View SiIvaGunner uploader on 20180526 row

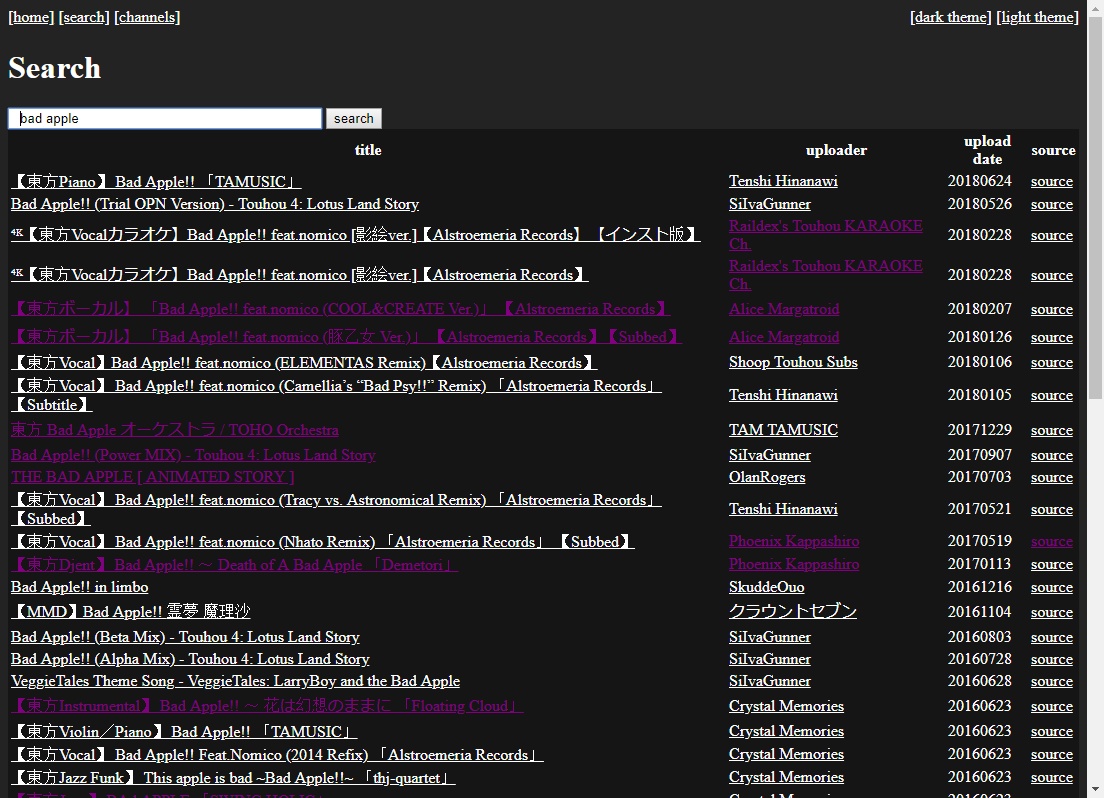click(770, 204)
